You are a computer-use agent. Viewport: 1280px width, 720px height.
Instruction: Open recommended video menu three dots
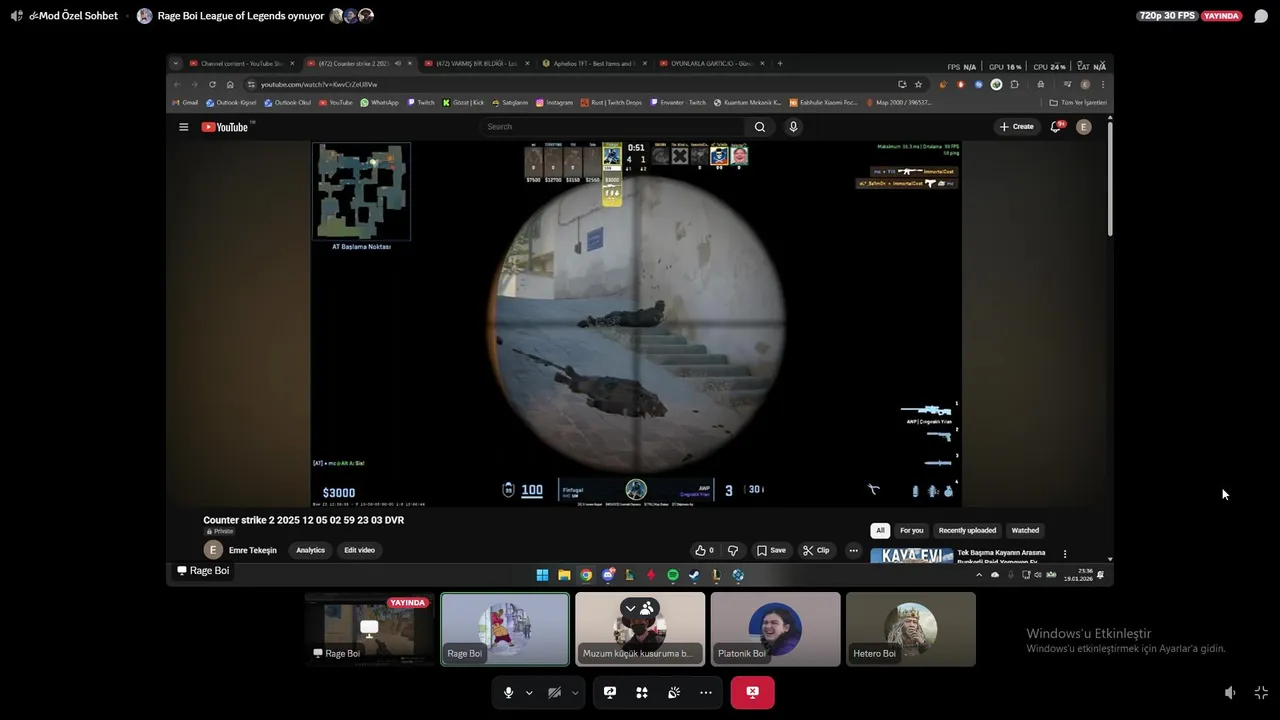[x=1065, y=554]
